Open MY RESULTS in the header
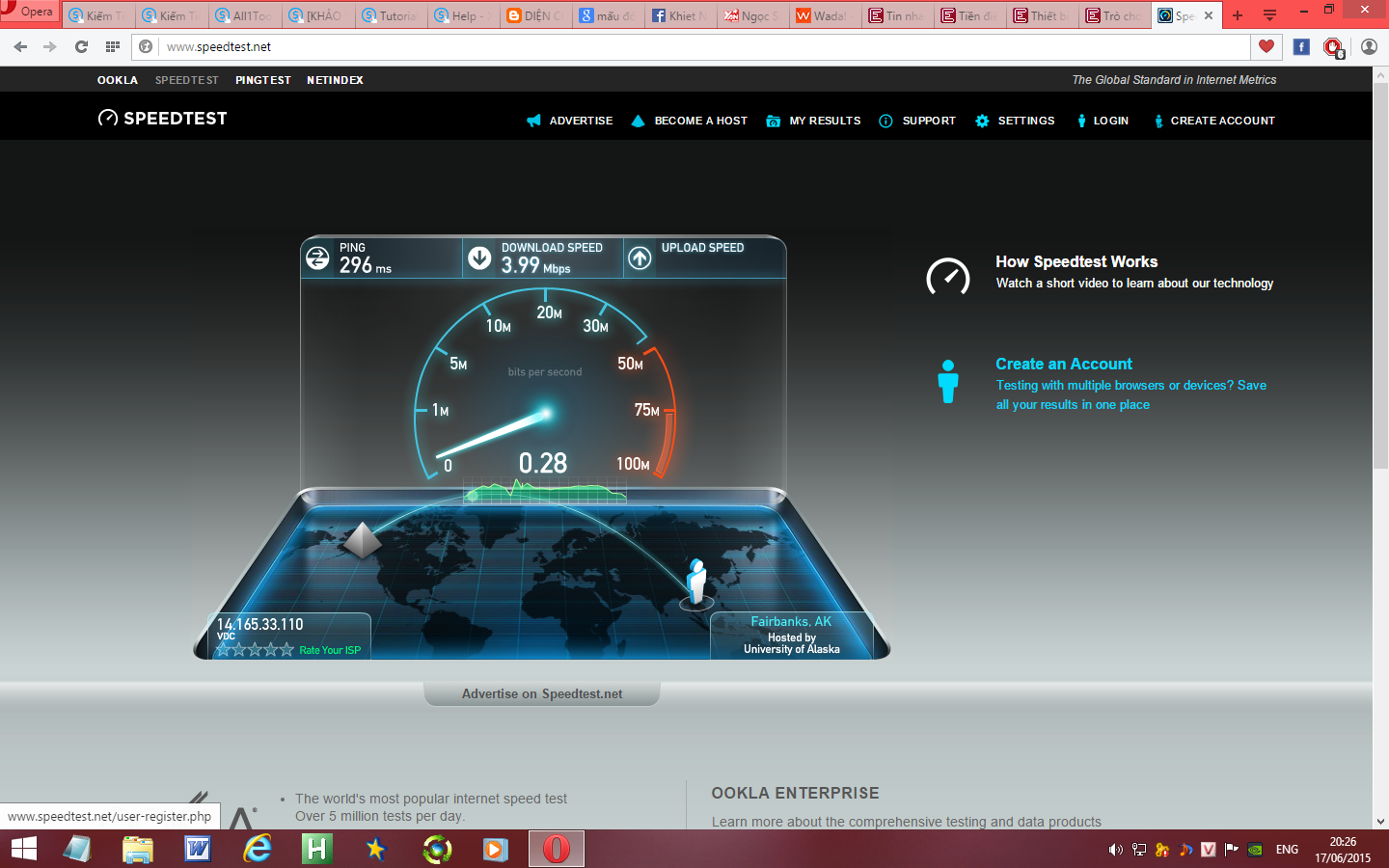The height and width of the screenshot is (868, 1389). pos(813,121)
